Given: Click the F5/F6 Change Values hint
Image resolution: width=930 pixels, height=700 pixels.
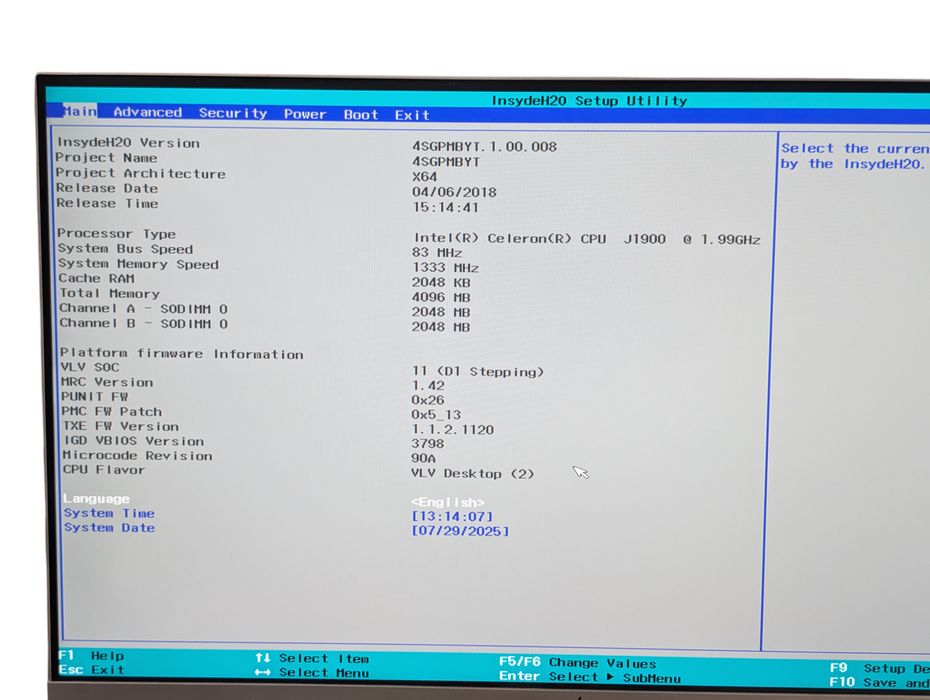Looking at the screenshot, I should pos(578,662).
